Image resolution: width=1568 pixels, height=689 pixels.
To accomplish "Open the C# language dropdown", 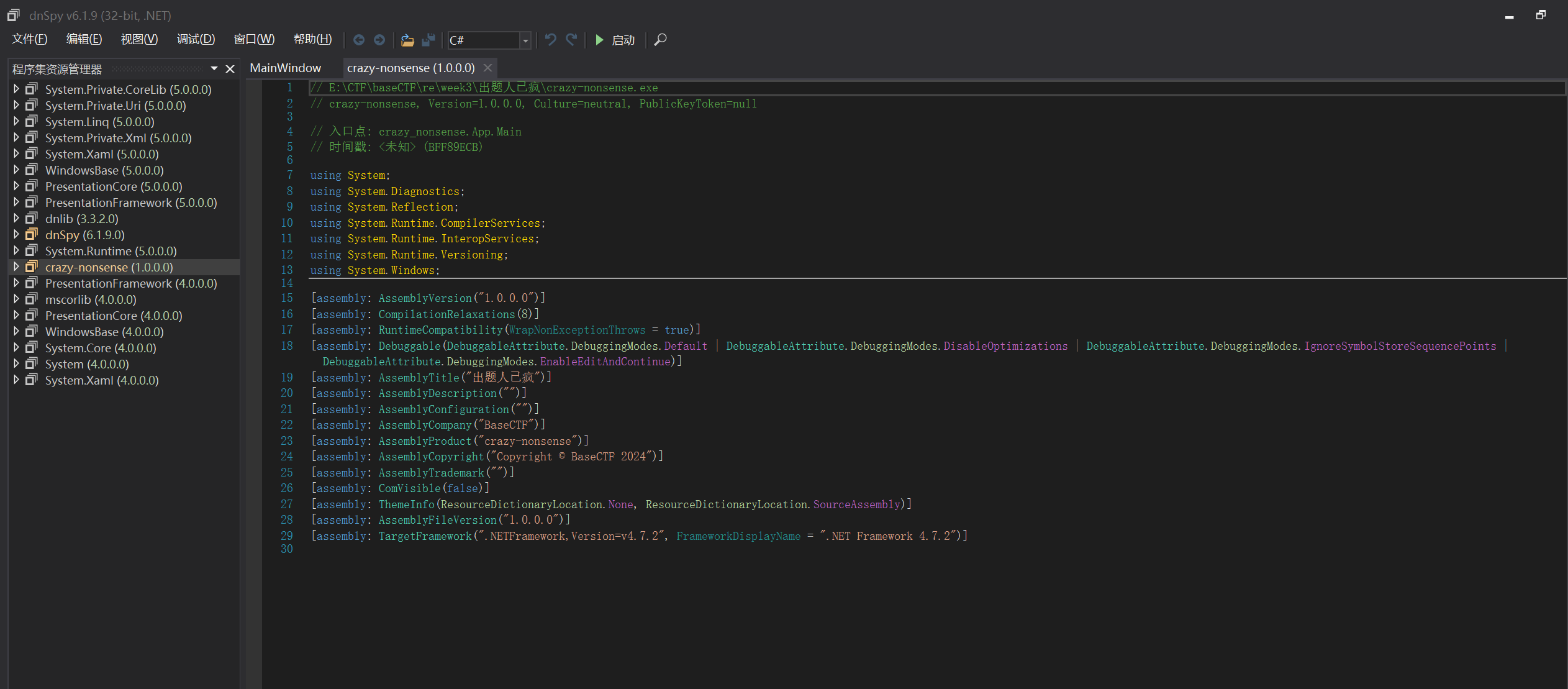I will 525,40.
